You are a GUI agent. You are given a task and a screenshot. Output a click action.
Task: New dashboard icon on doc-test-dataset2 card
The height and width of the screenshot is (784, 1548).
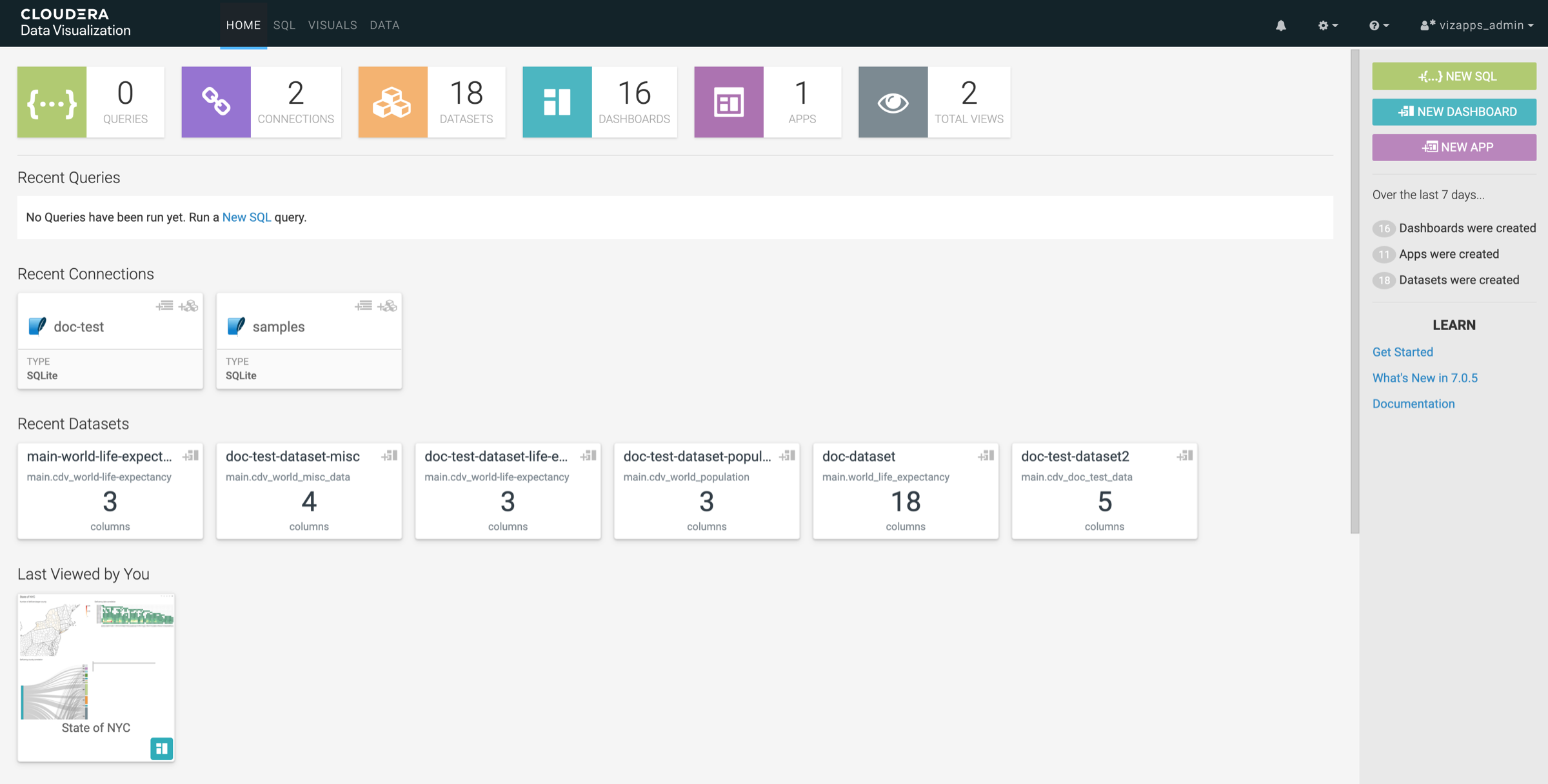click(x=1185, y=456)
